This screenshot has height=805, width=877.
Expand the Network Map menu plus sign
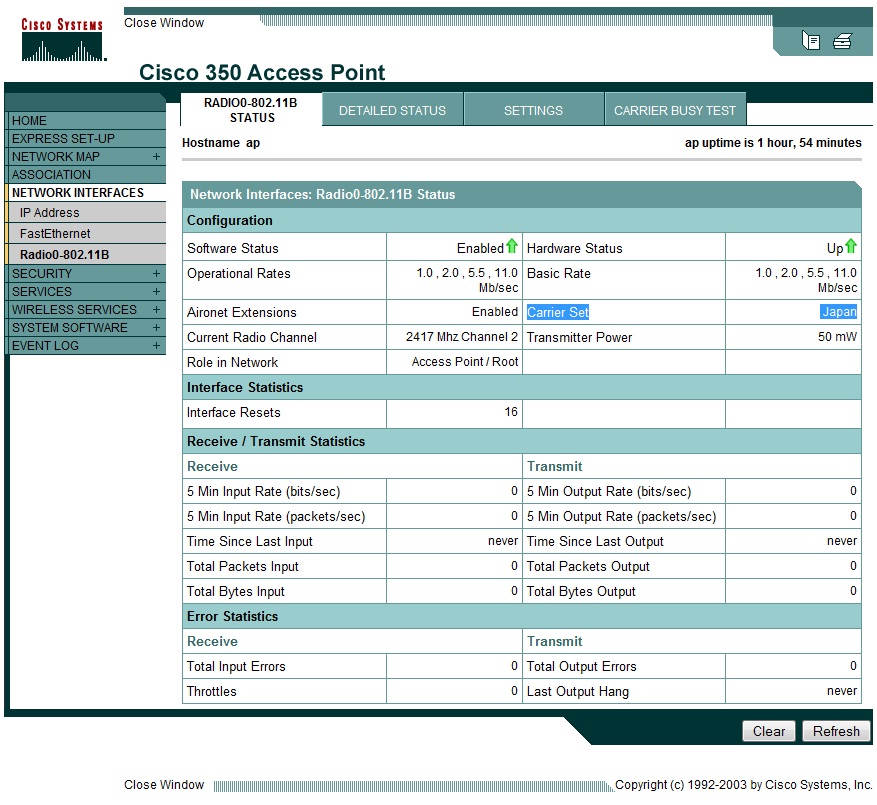click(x=156, y=157)
